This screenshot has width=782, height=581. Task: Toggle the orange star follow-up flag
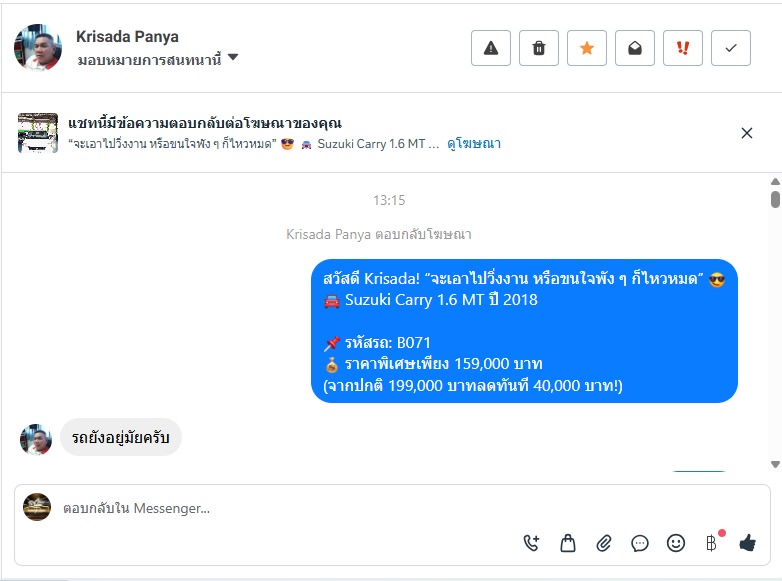(587, 48)
